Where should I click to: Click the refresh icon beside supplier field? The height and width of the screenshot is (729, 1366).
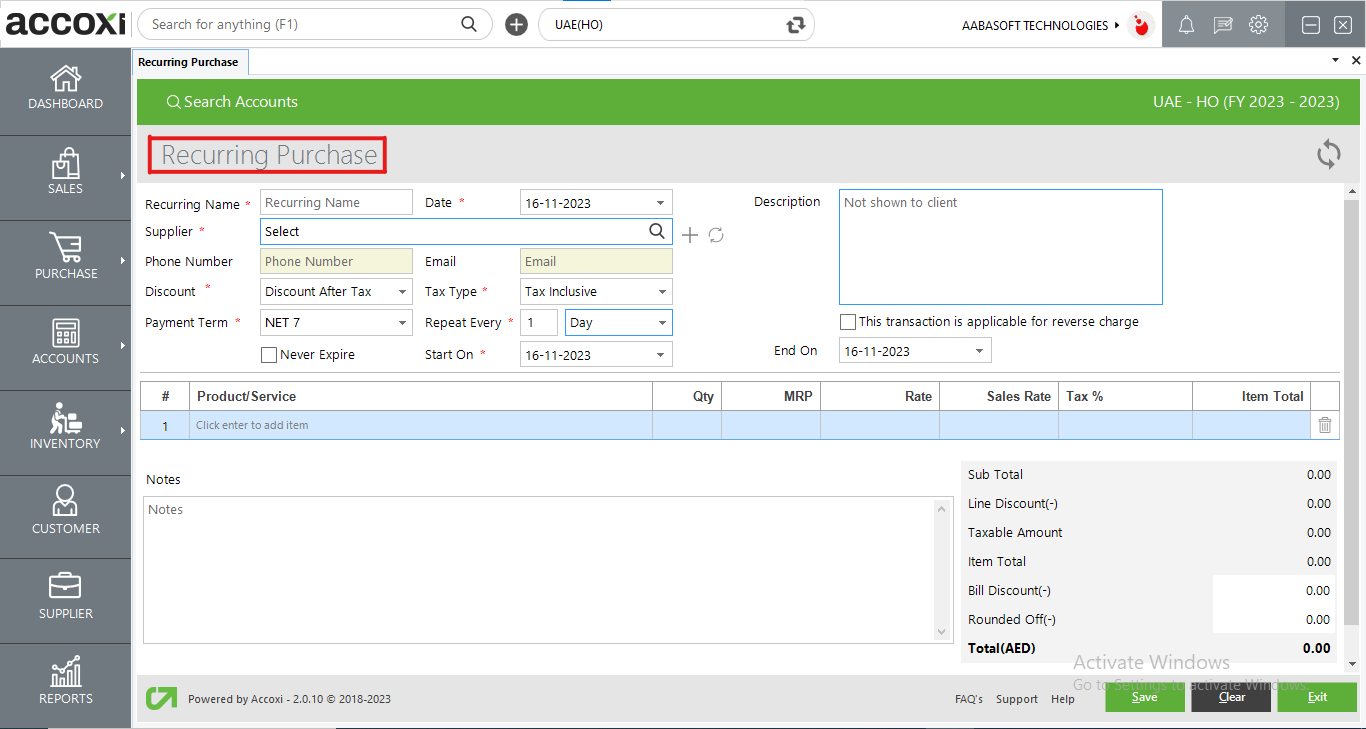point(716,234)
